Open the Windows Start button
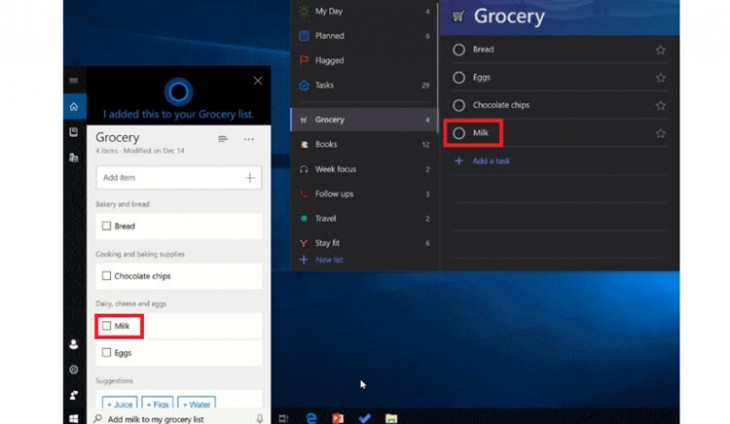 coord(74,418)
